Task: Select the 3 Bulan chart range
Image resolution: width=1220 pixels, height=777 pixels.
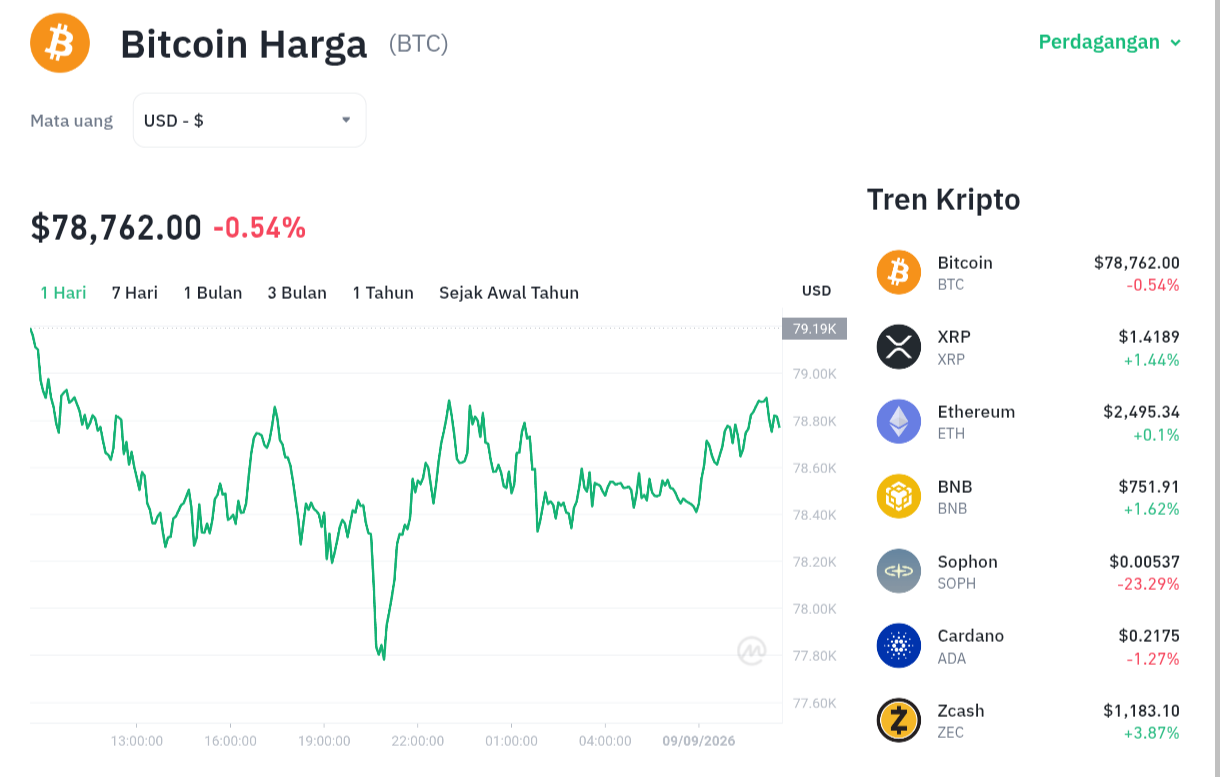Action: tap(297, 293)
